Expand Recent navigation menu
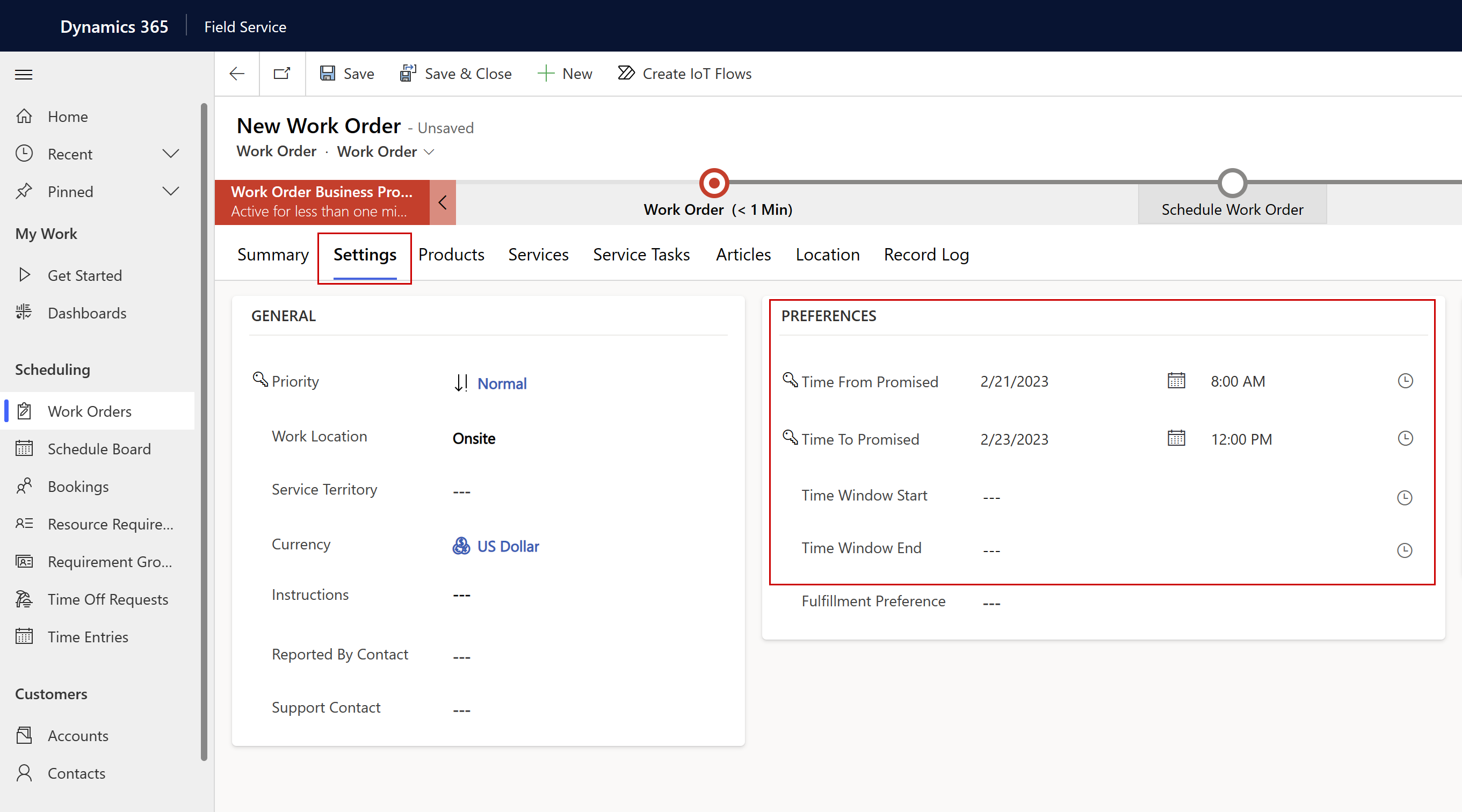 (x=170, y=154)
